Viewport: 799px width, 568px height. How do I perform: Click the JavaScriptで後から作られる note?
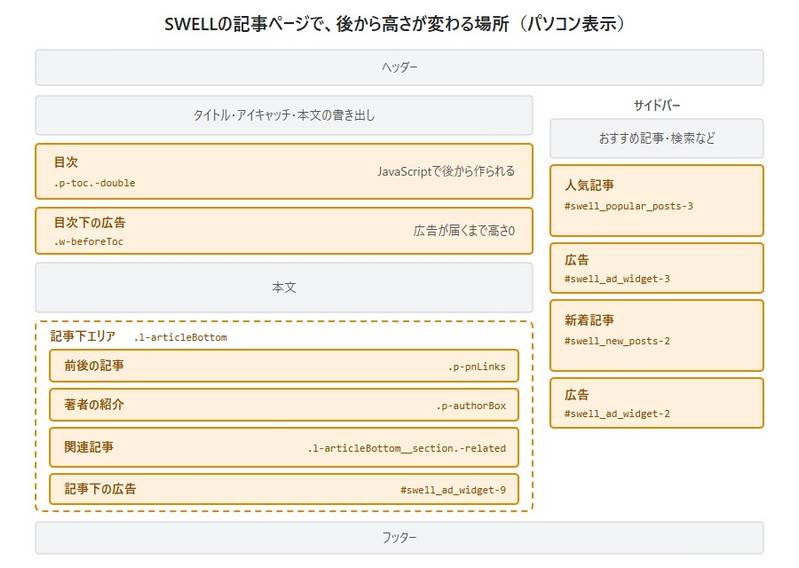coord(446,171)
